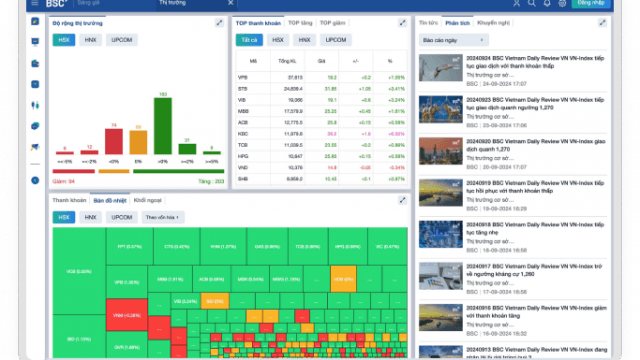Open the hamburger menu beside the BSC logo
This screenshot has width=640, height=360.
click(35, 3)
